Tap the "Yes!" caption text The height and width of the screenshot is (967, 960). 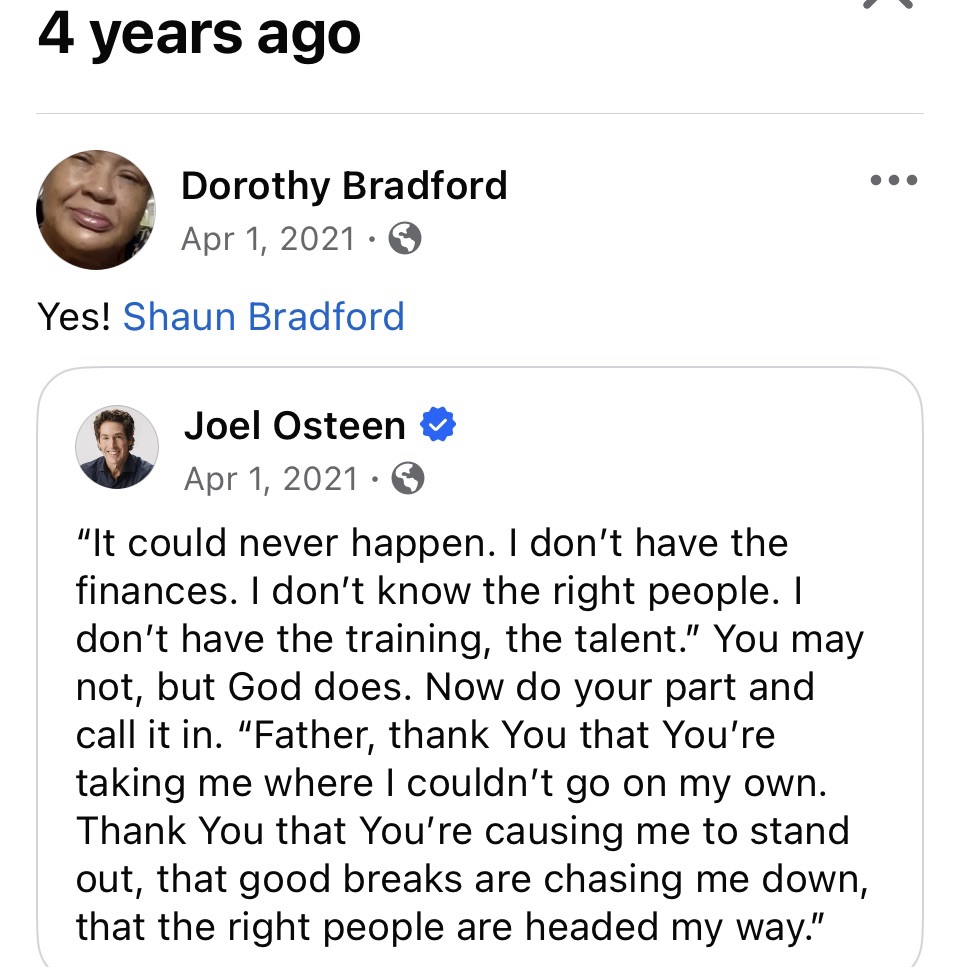[x=74, y=316]
